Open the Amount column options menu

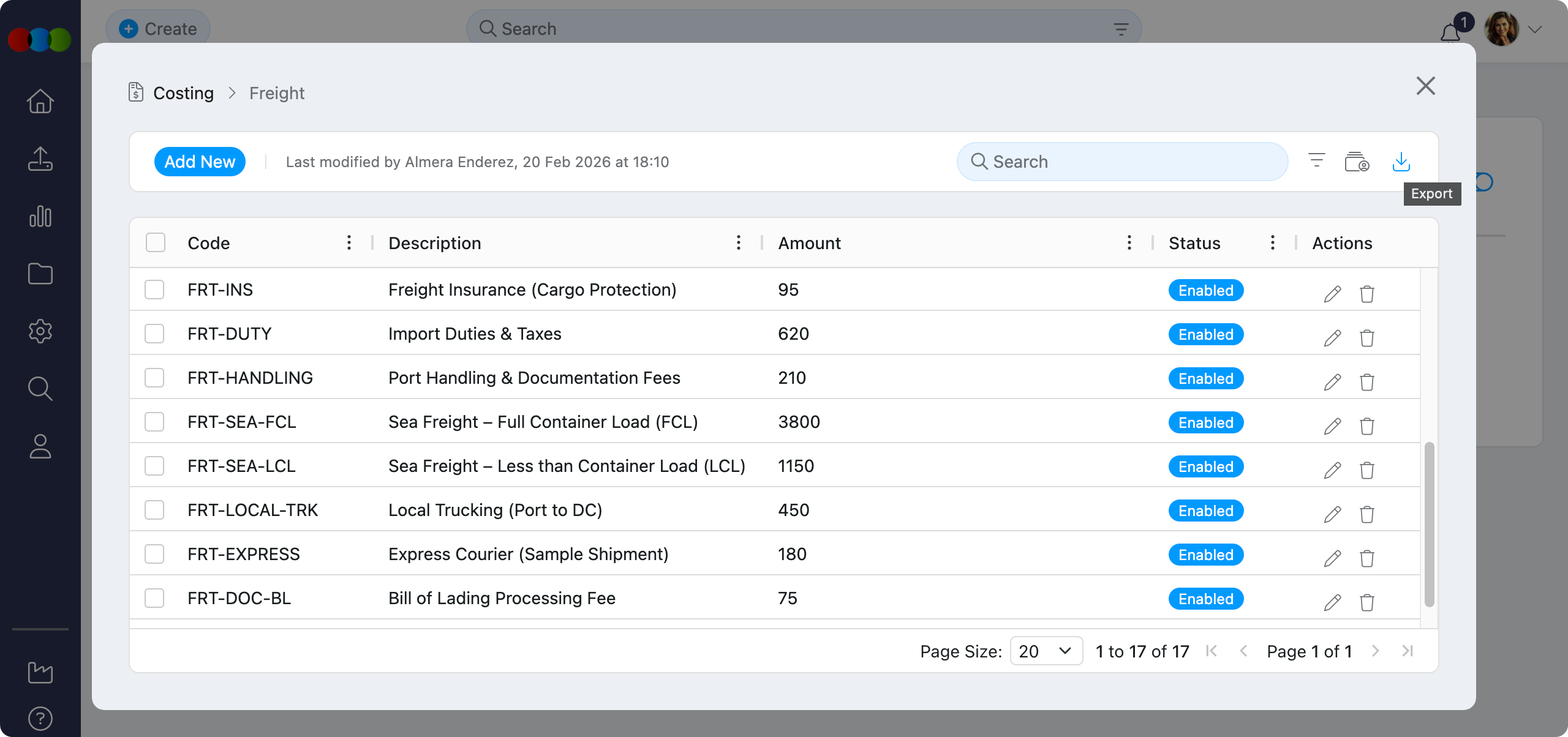point(1129,243)
